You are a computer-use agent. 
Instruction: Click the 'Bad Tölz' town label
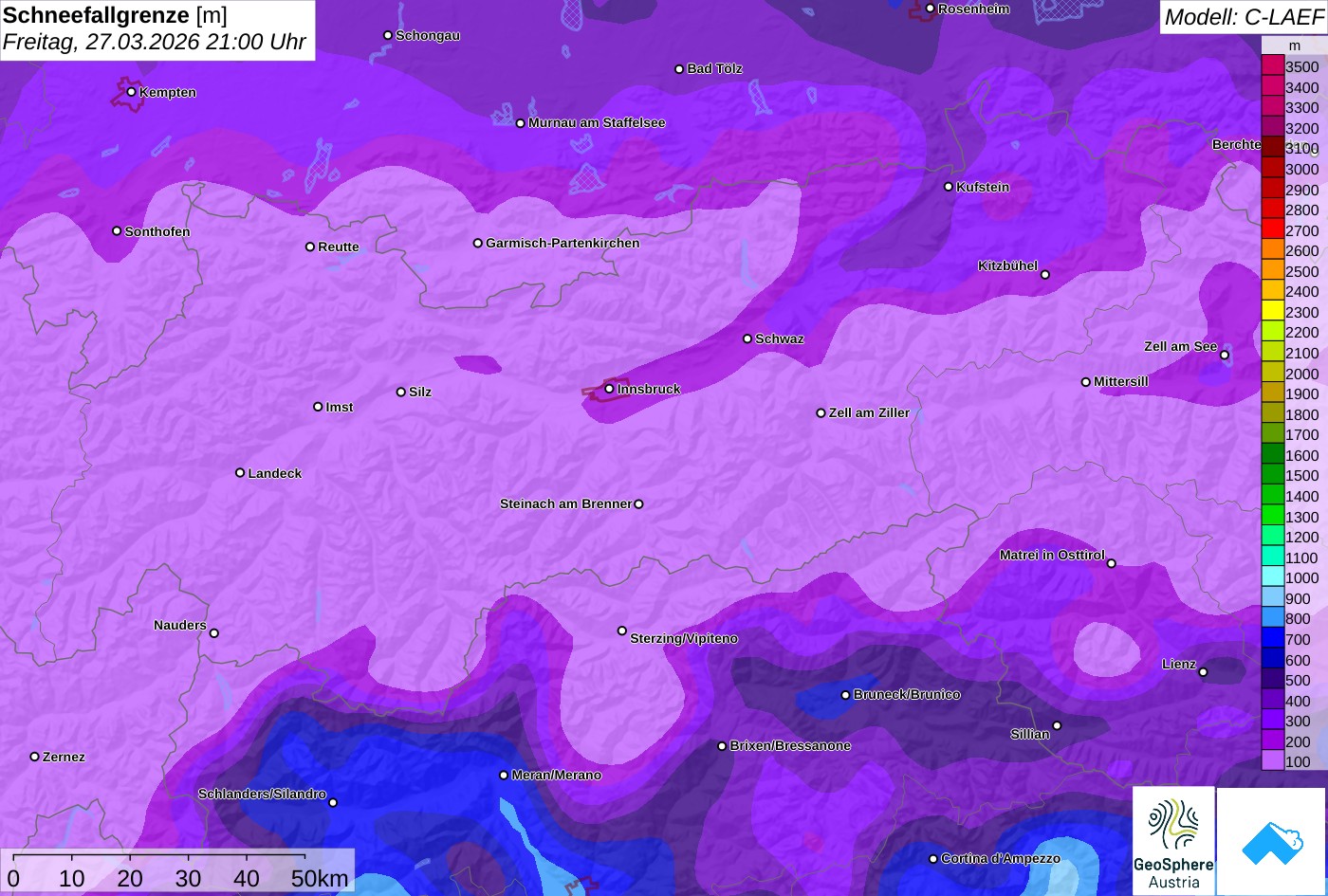[x=715, y=69]
